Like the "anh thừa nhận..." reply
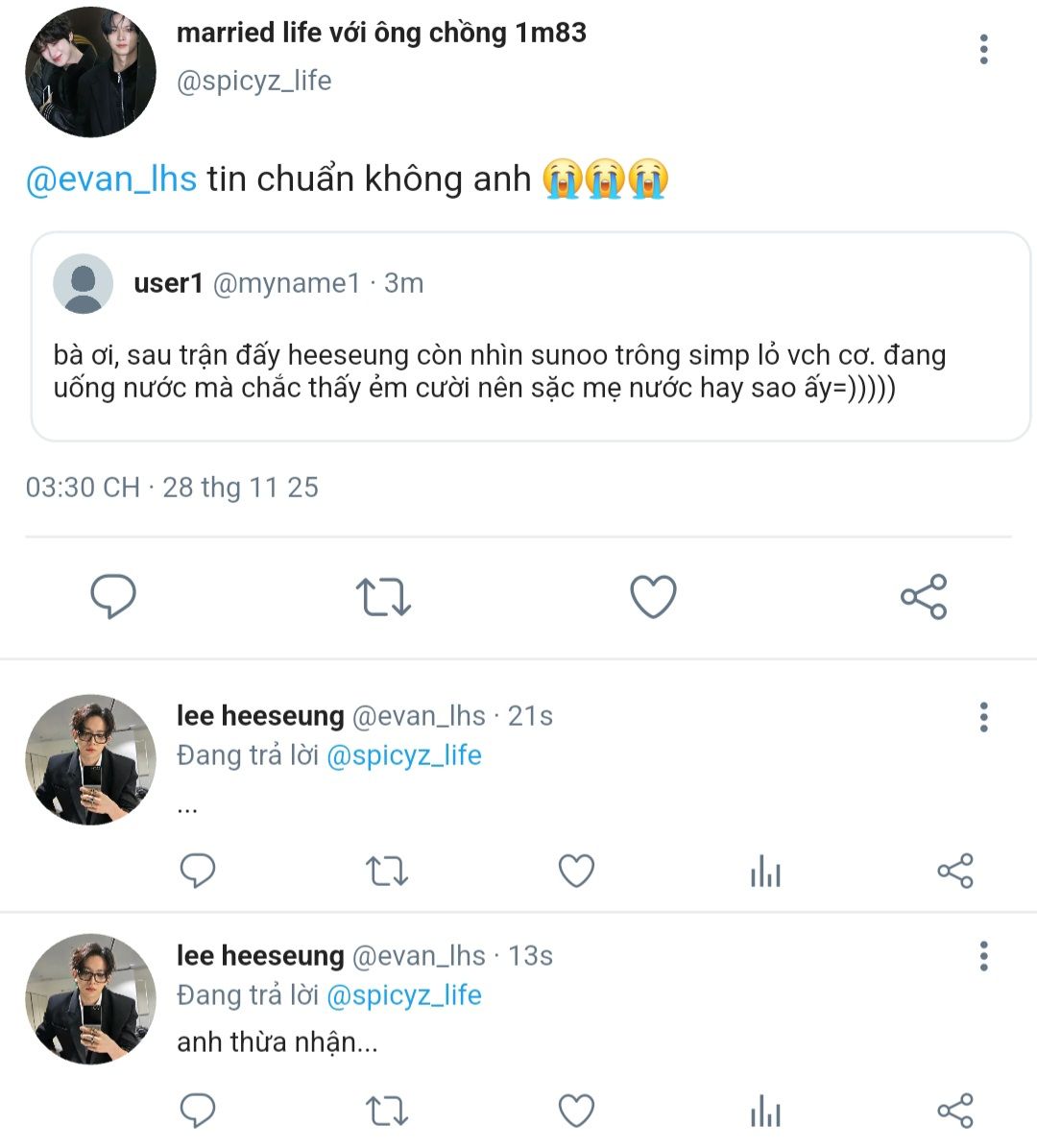The width and height of the screenshot is (1037, 1148). [x=576, y=1112]
